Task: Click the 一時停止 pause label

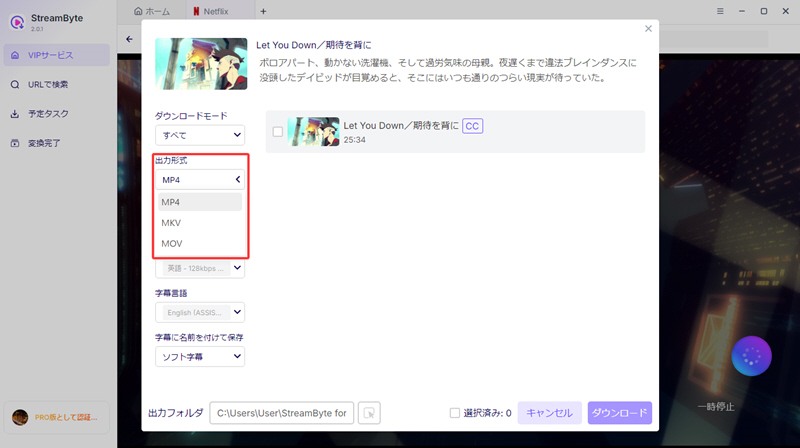Action: point(716,407)
